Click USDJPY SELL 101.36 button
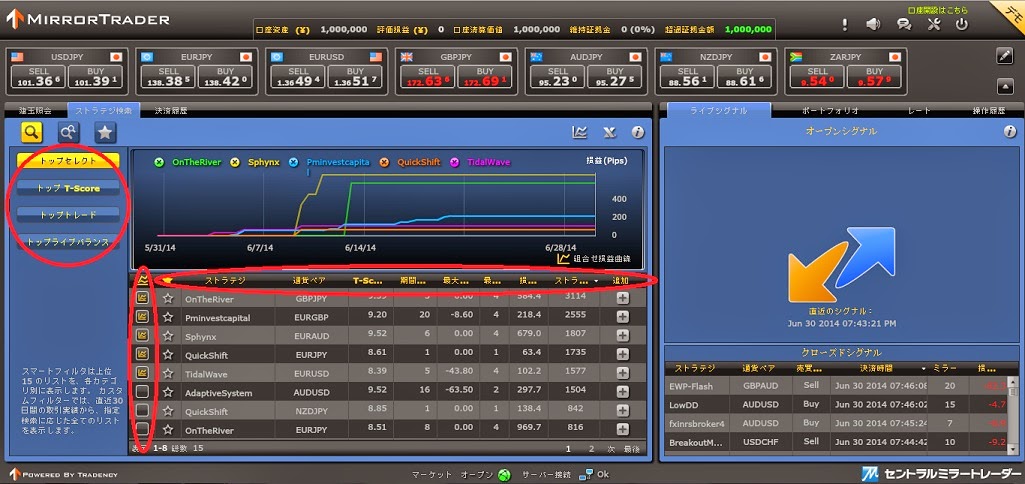The image size is (1025, 484). coord(39,77)
